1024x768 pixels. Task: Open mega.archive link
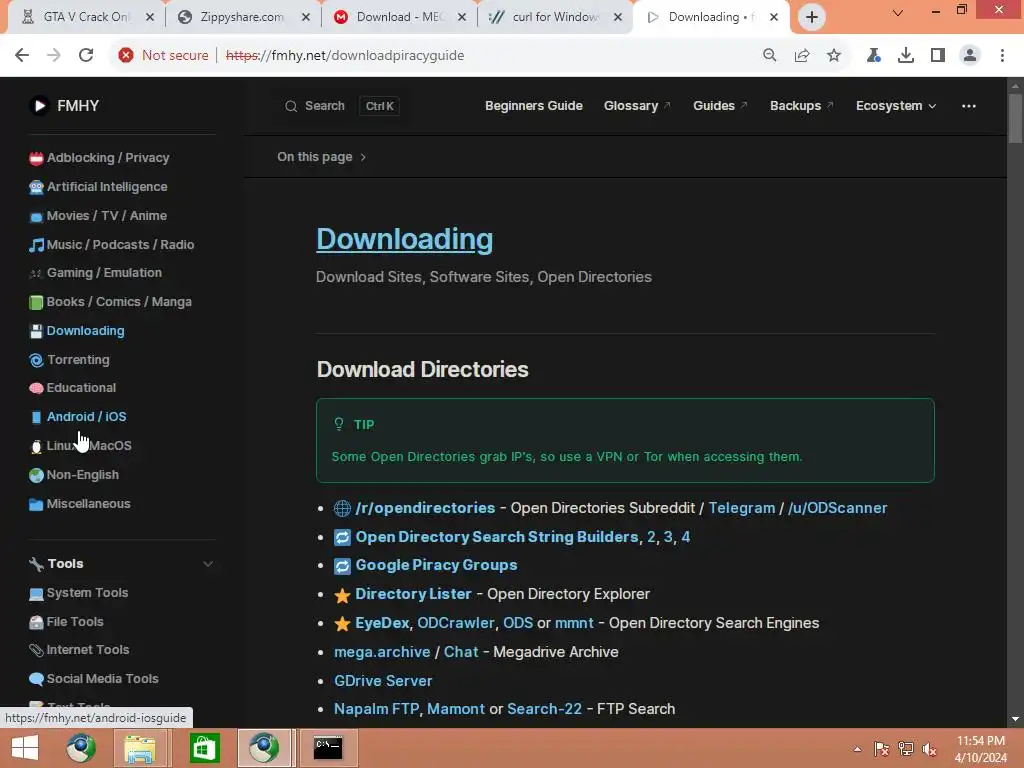[x=382, y=652]
